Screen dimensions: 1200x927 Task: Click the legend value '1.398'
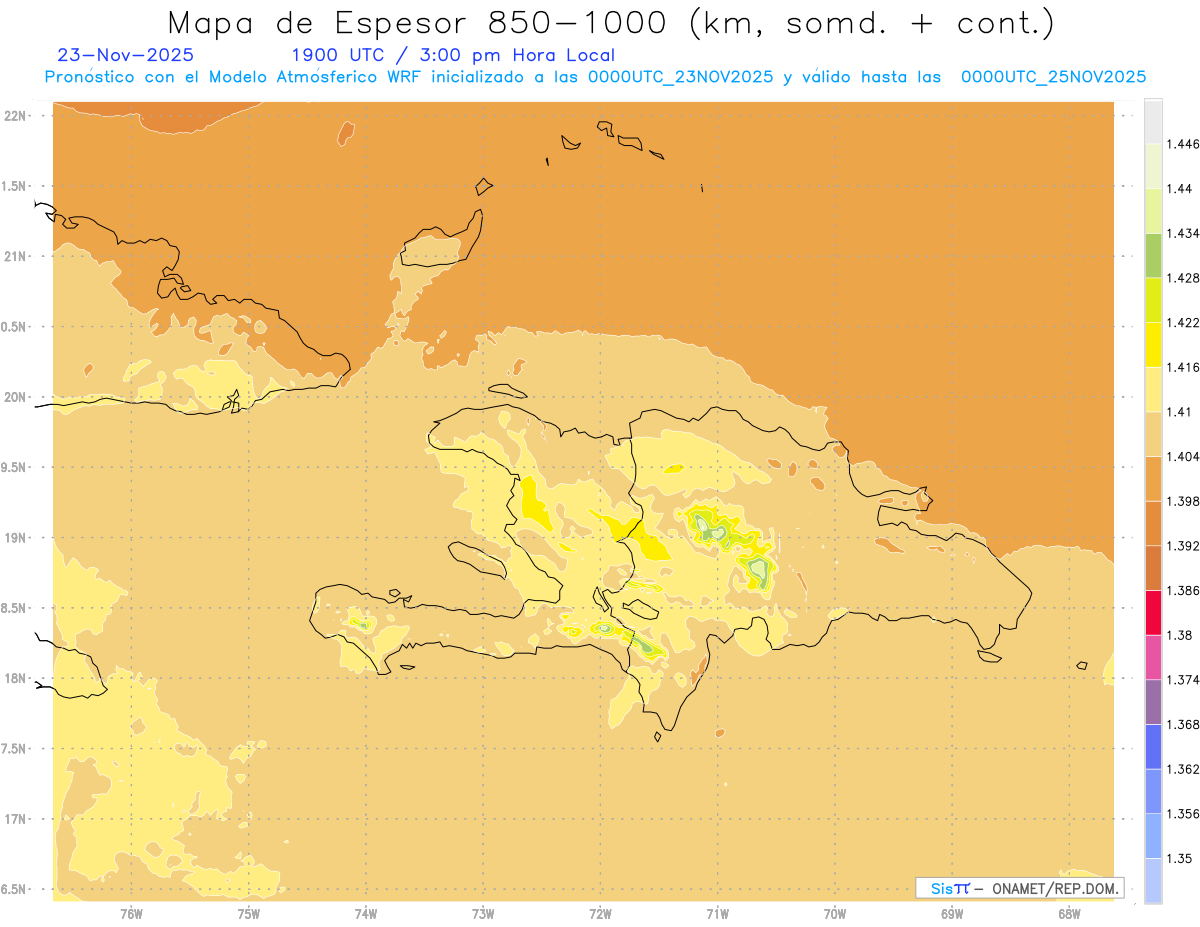click(x=1183, y=501)
